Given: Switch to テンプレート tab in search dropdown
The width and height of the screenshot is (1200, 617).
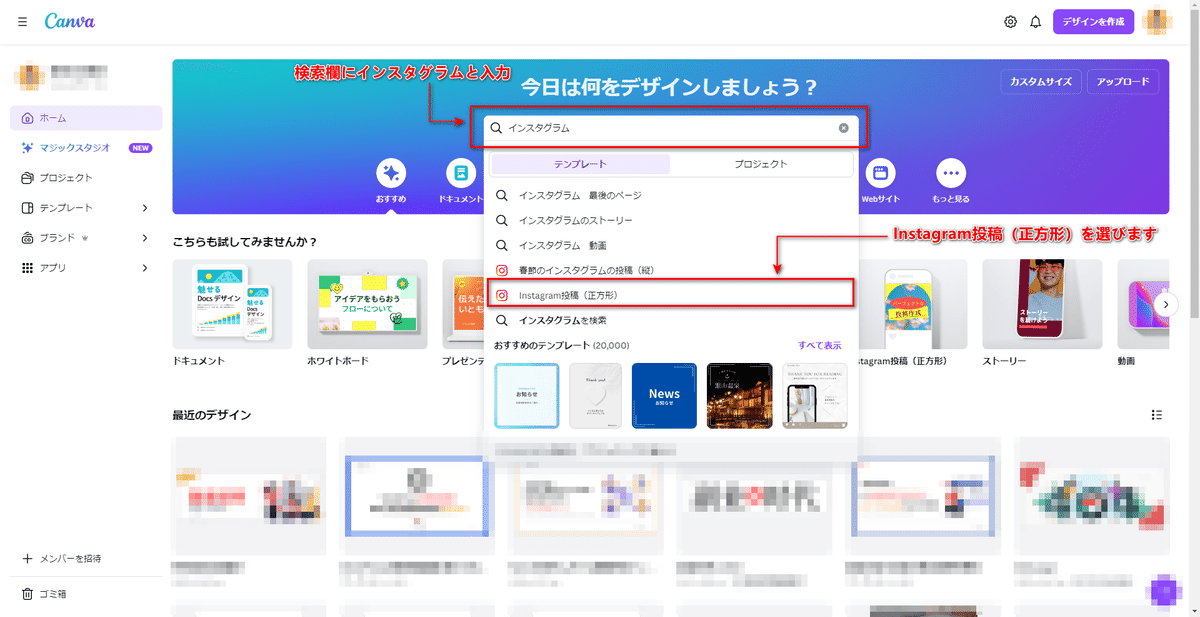Looking at the screenshot, I should coord(580,164).
